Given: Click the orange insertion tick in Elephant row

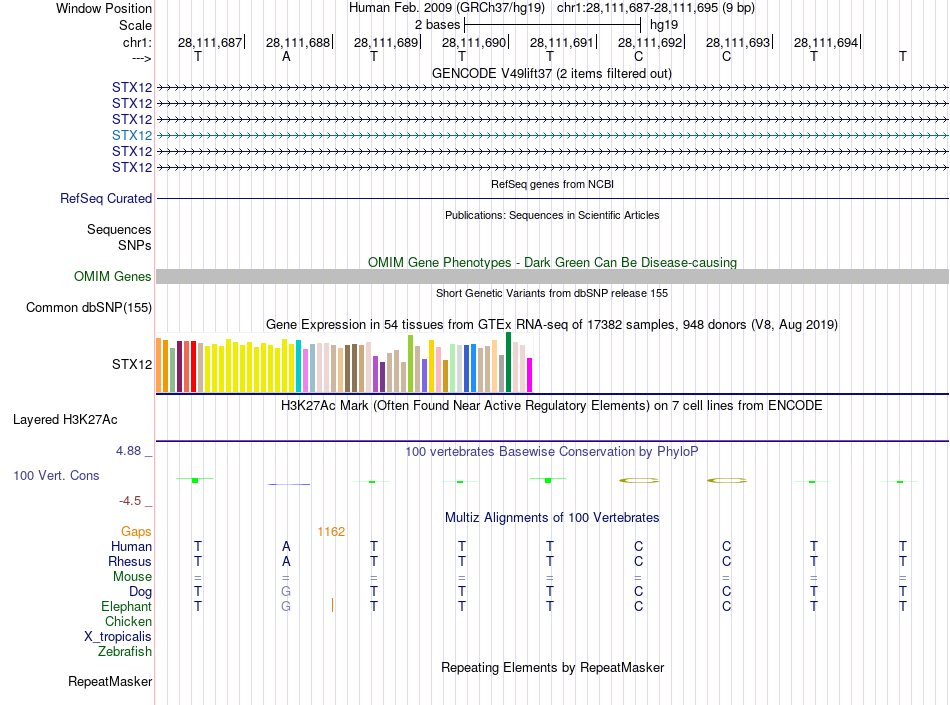Looking at the screenshot, I should coord(332,604).
